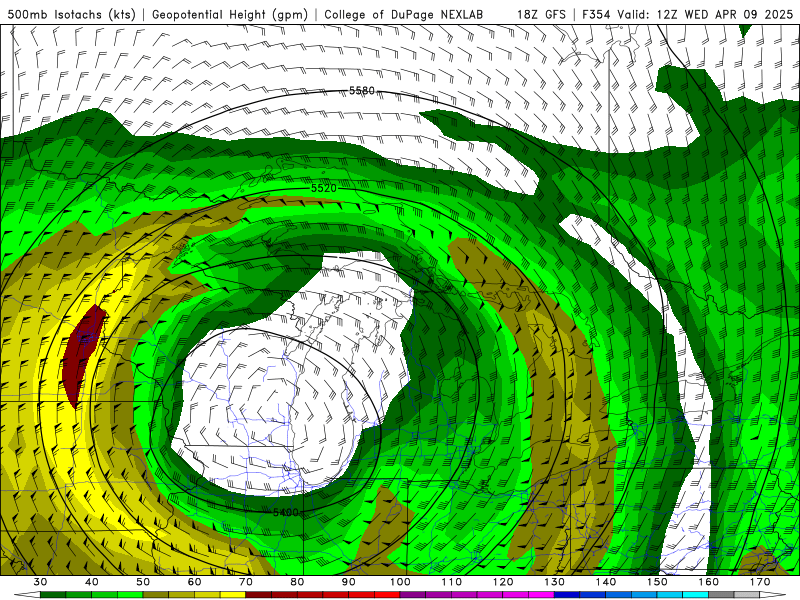
Task: Click the 100 label on the color scale
Action: (x=400, y=582)
